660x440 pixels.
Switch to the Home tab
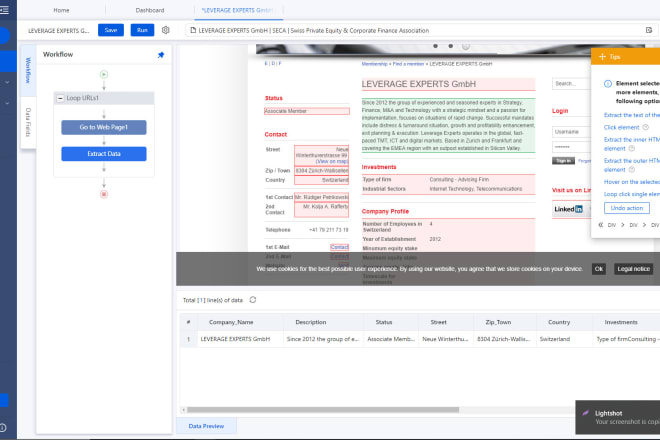pyautogui.click(x=61, y=10)
